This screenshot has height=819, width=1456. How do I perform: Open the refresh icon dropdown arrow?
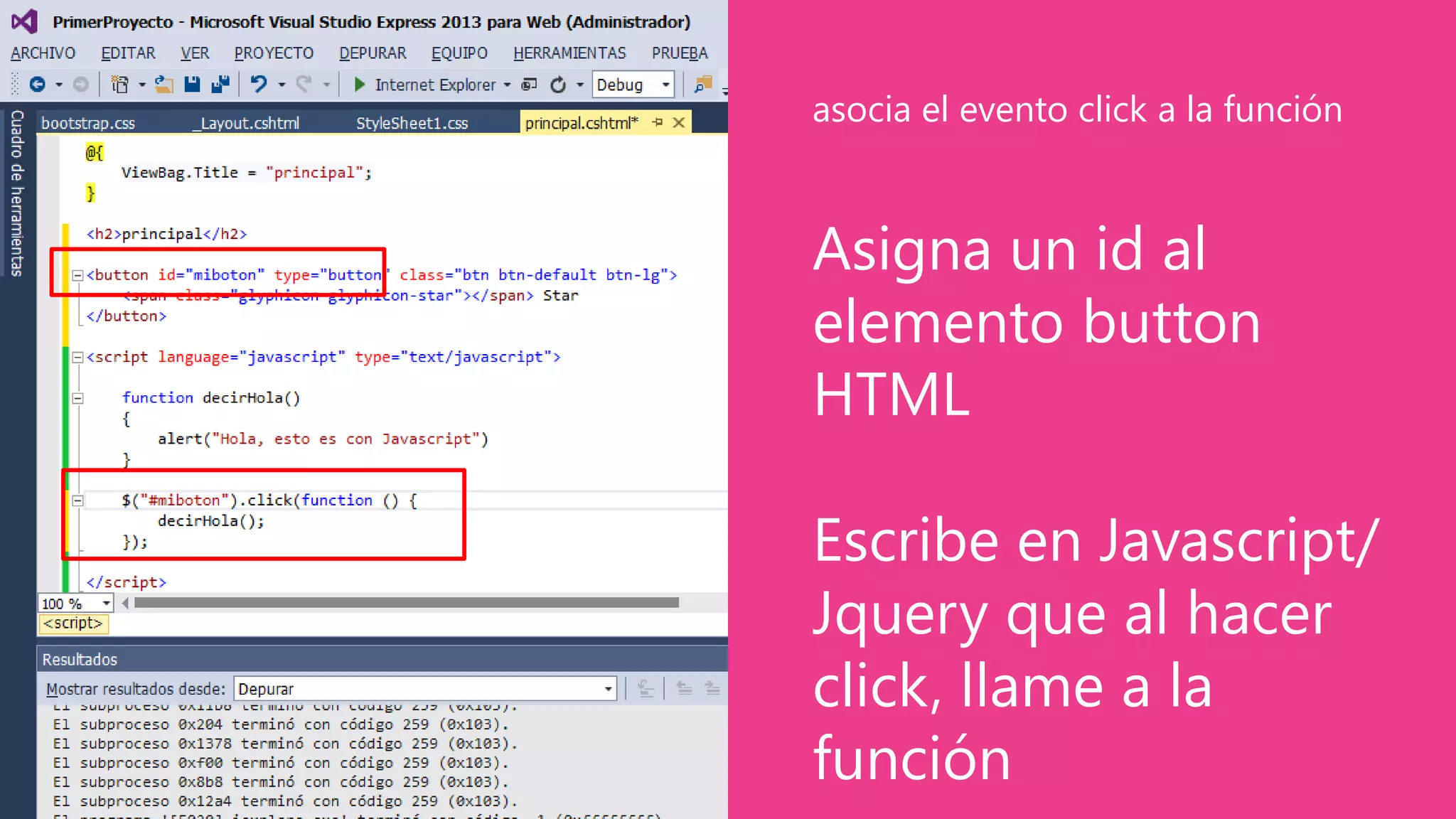point(580,85)
